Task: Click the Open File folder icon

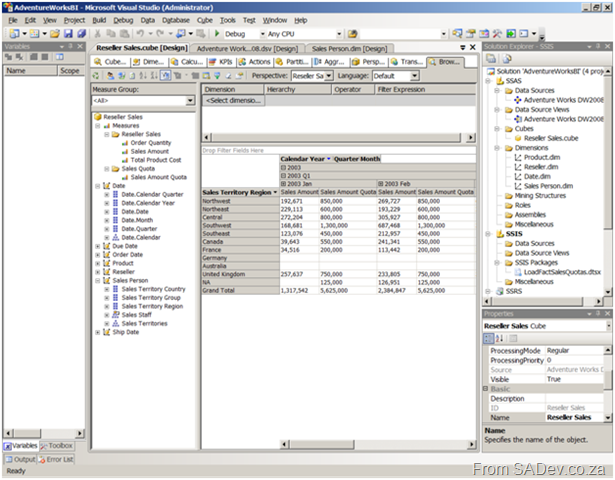Action: (55, 34)
